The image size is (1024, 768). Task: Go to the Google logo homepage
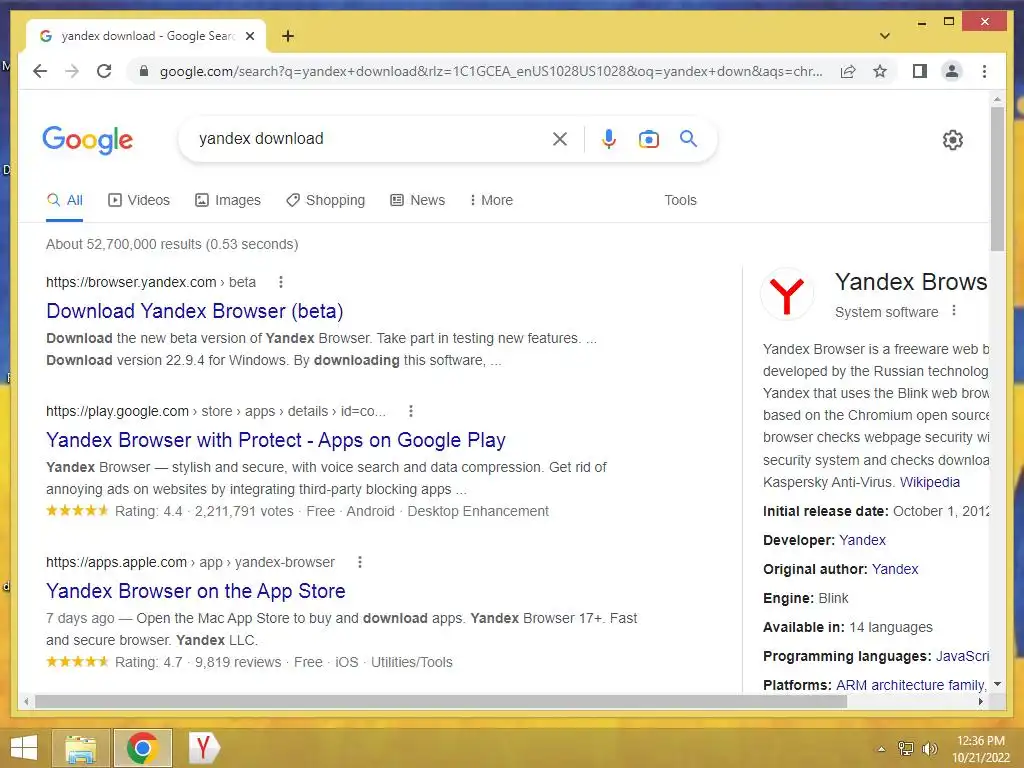(88, 140)
